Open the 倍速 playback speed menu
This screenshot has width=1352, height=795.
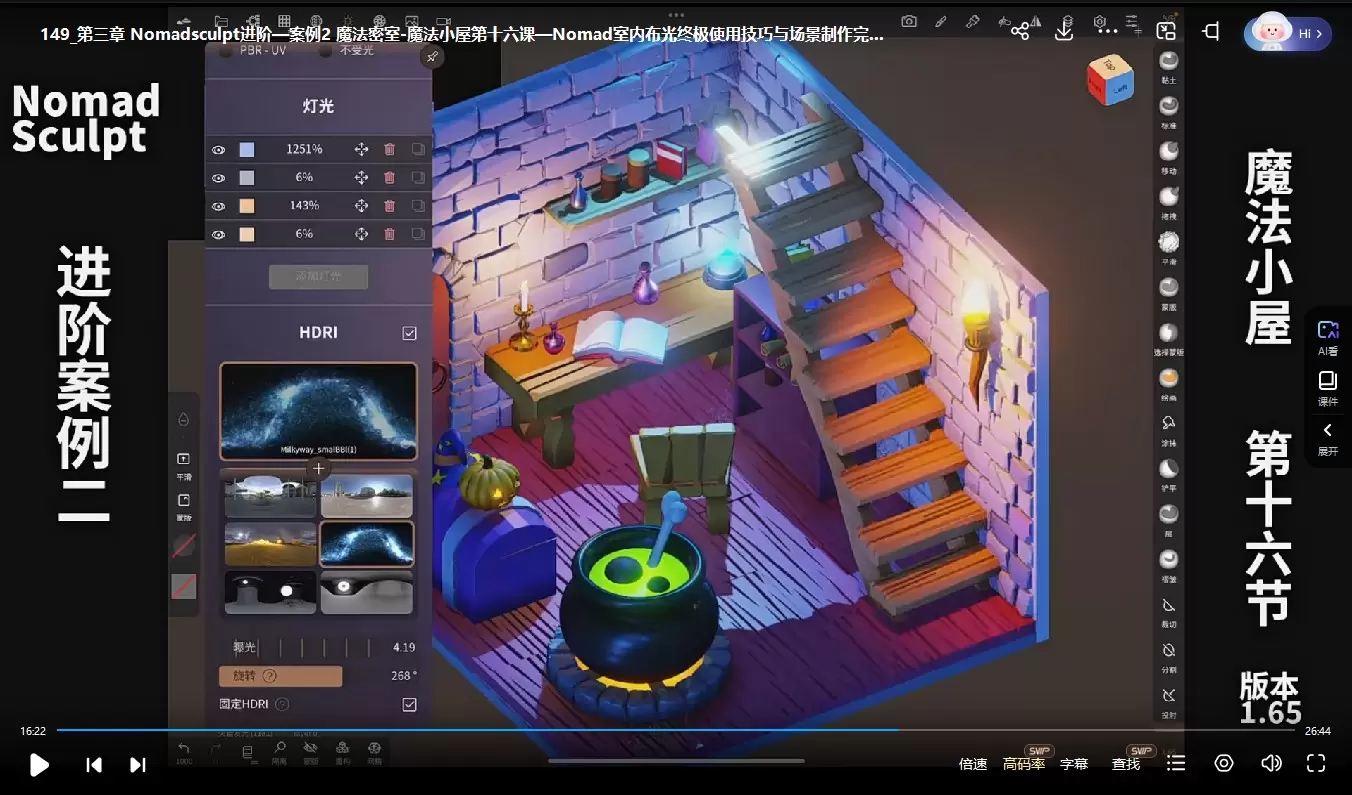coord(973,764)
